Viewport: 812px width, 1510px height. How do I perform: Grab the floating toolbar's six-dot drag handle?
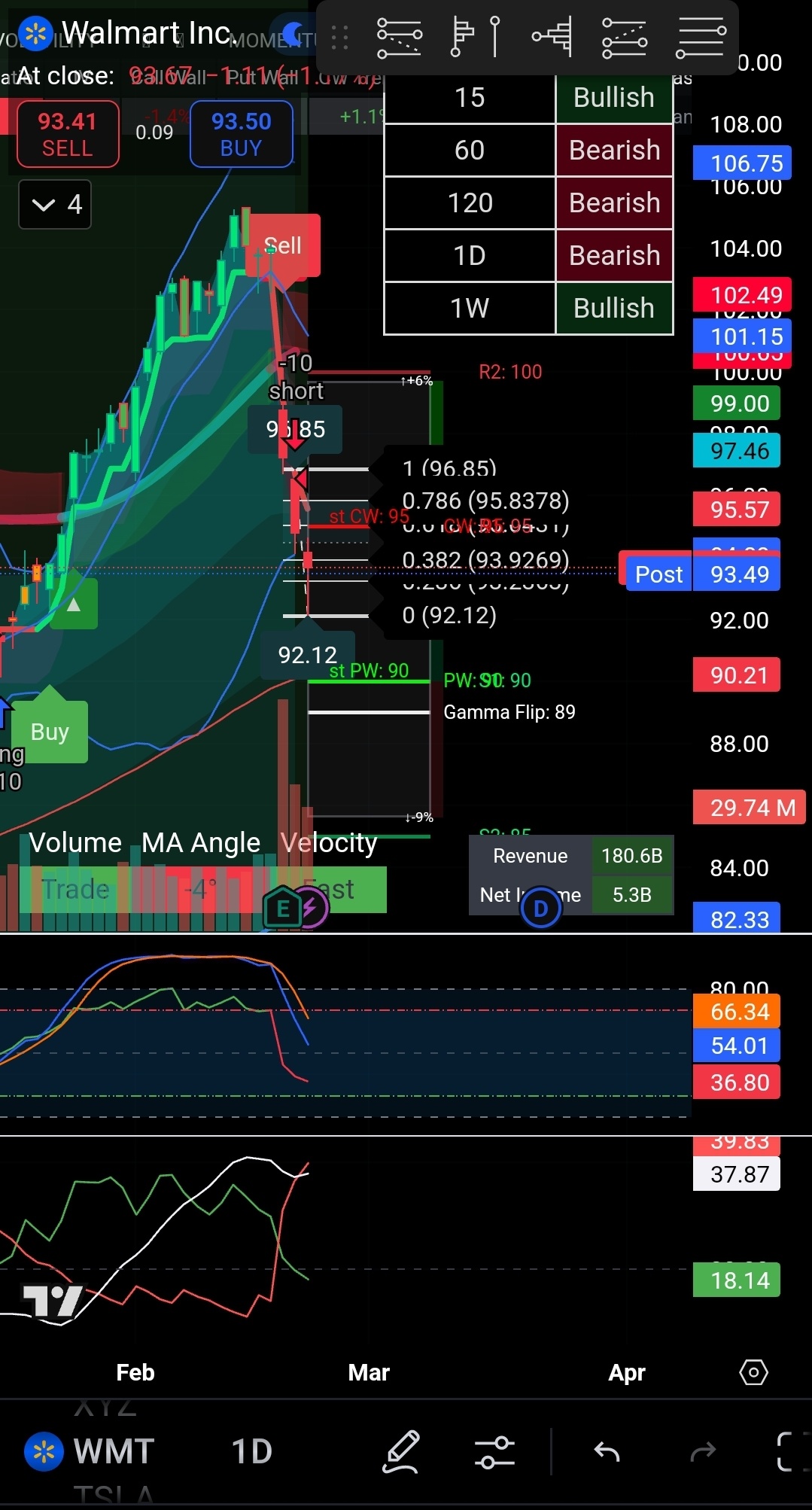click(339, 38)
